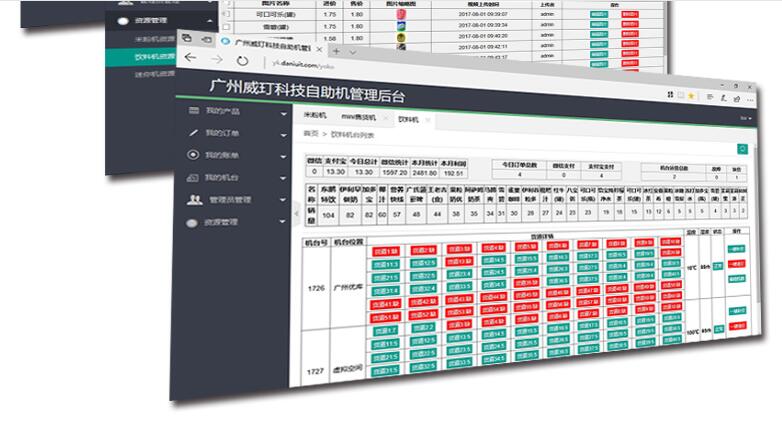Click red 货道41 button for machine 1726
The height and width of the screenshot is (426, 782).
pos(385,304)
